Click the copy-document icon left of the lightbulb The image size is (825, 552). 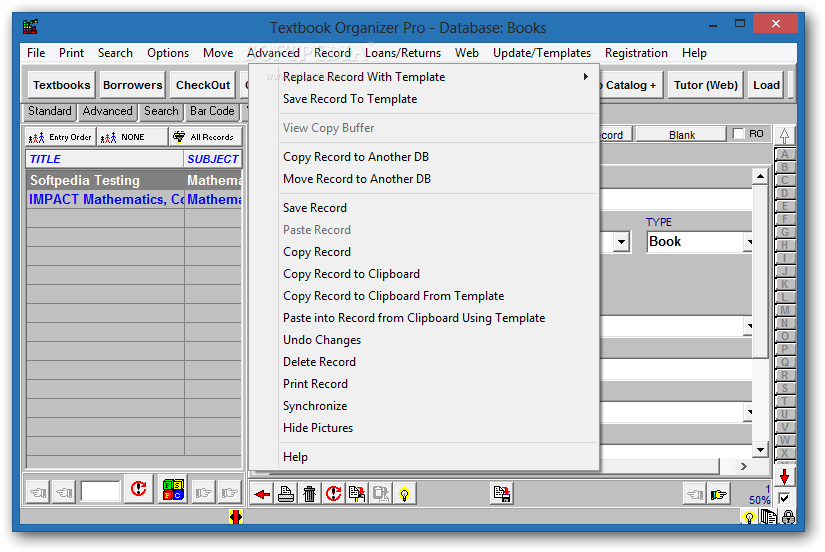(x=357, y=494)
